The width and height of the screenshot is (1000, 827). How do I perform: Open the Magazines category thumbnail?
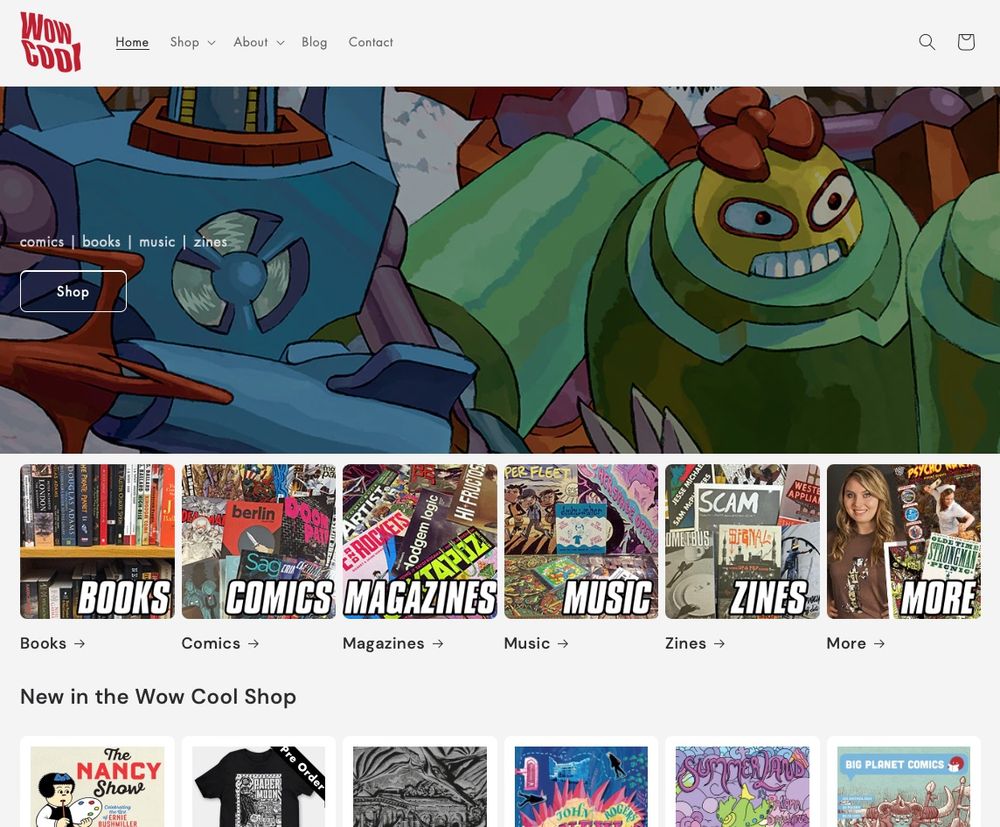420,541
